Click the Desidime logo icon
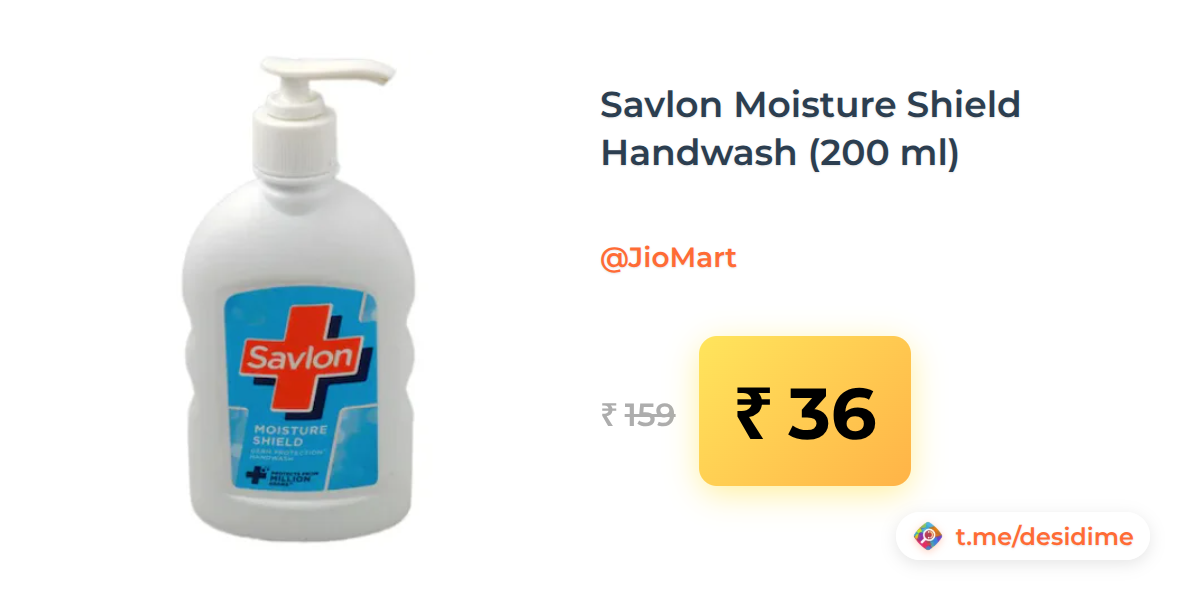1200x600 pixels. coord(928,537)
